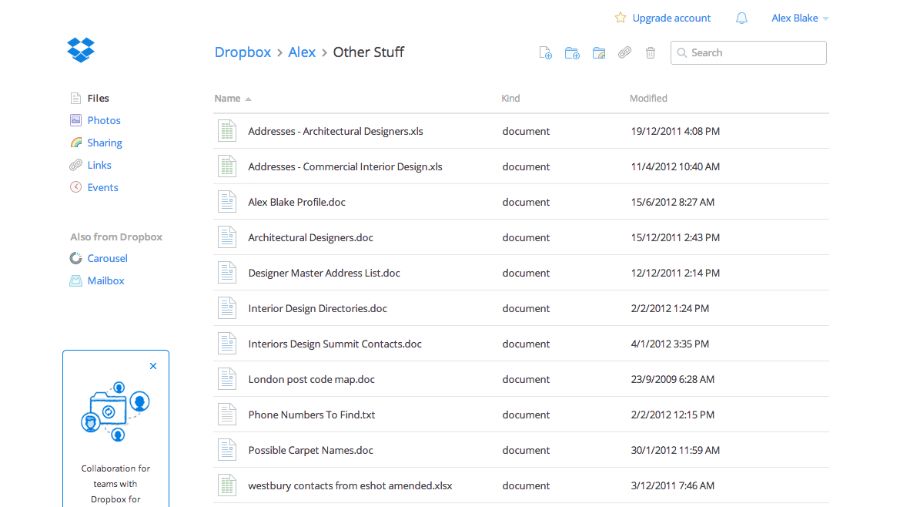Viewport: 900px width, 507px height.
Task: Open the Alex Blake account dropdown
Action: (799, 18)
